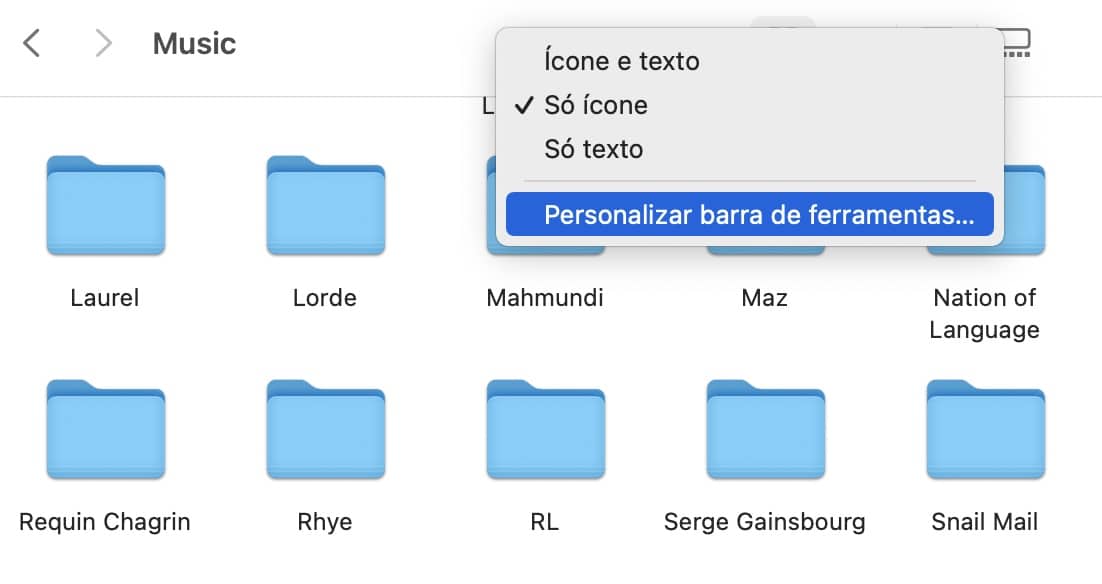This screenshot has width=1102, height=584.
Task: Switch to gallery view in the toolbar
Action: [x=1016, y=44]
